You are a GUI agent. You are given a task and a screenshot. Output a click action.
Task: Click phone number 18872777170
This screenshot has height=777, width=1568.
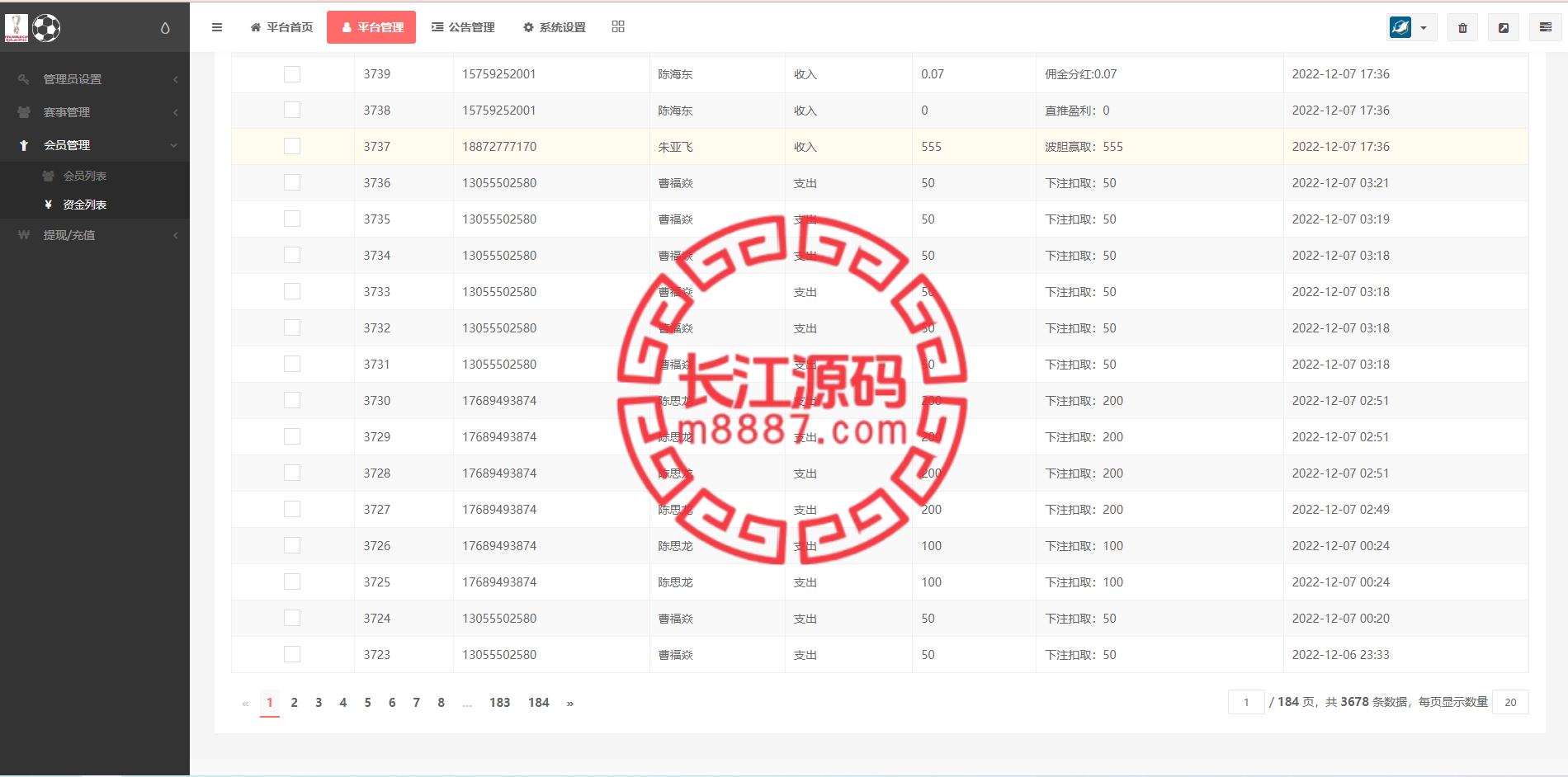499,147
